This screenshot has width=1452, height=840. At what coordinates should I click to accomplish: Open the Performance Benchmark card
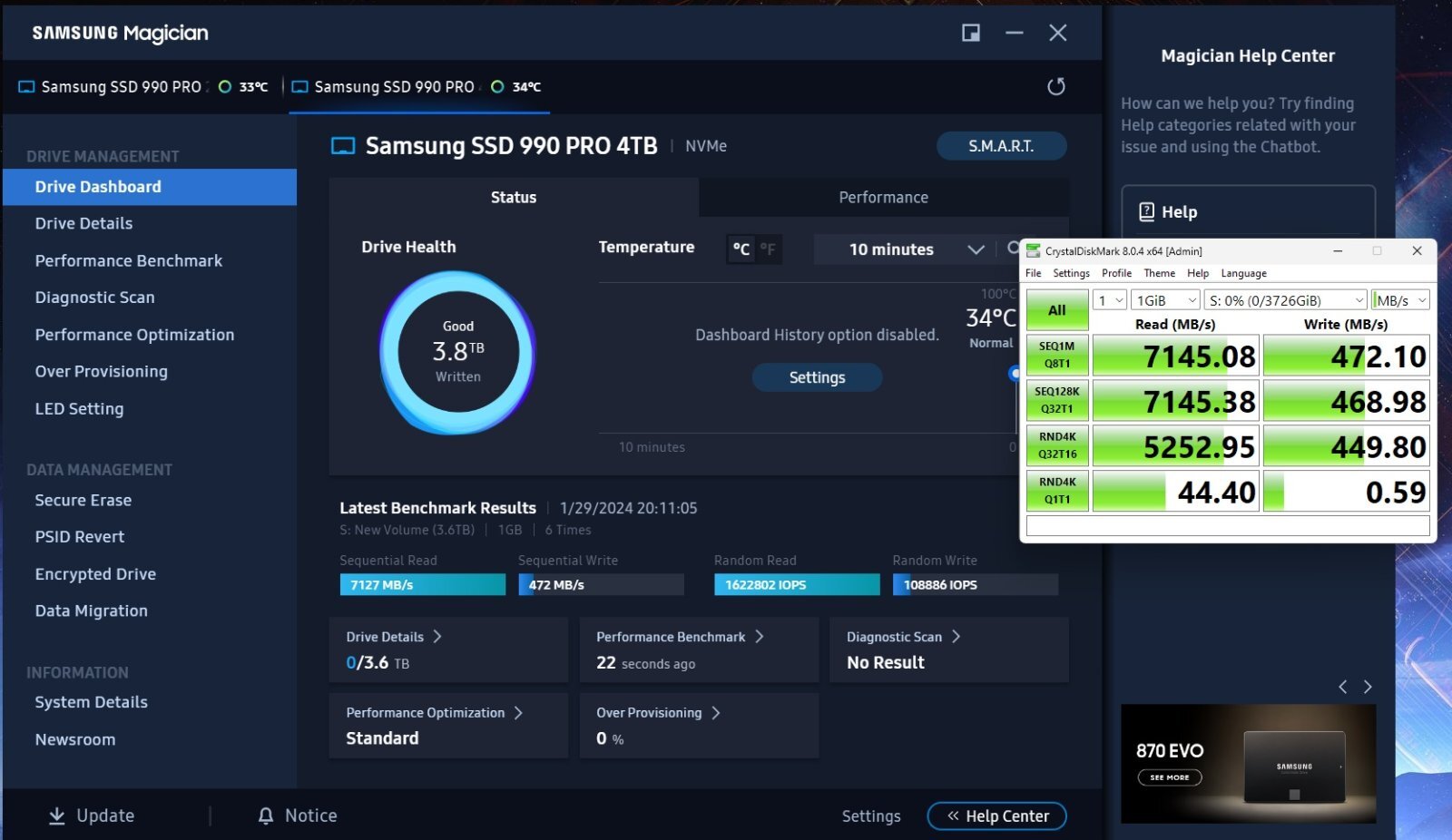[699, 650]
